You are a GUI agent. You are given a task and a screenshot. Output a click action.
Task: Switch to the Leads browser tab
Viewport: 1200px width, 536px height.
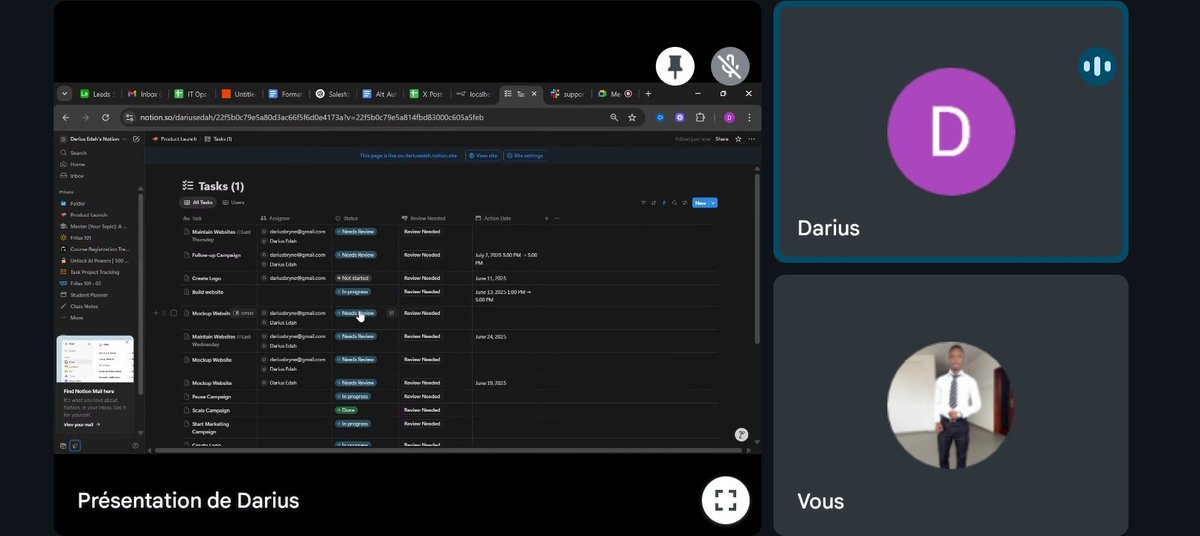[98, 94]
